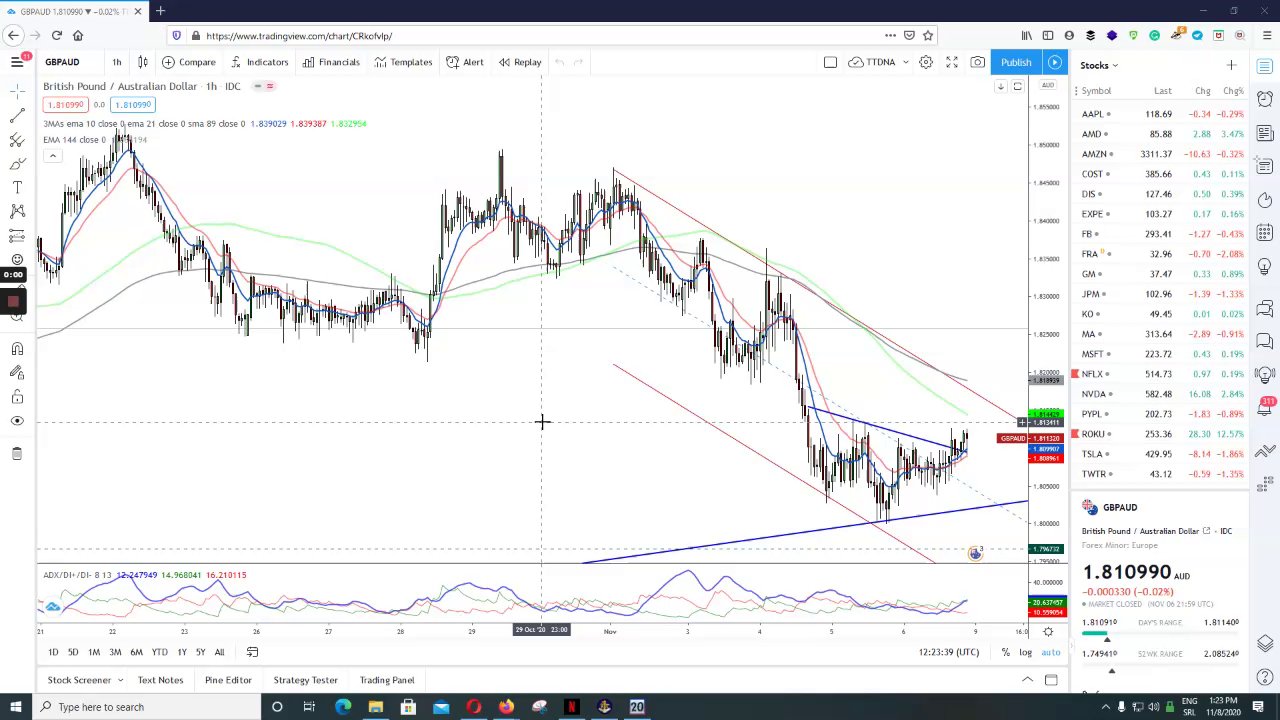Select the YTD date range

pyautogui.click(x=159, y=652)
